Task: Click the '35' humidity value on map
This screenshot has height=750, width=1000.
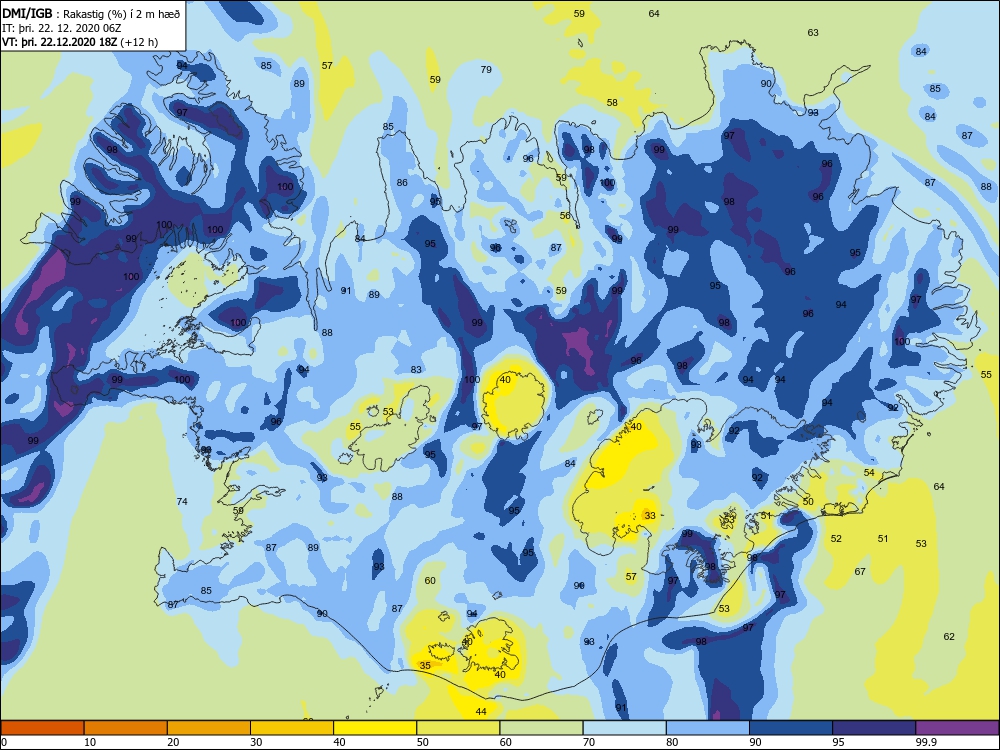Action: pyautogui.click(x=425, y=665)
